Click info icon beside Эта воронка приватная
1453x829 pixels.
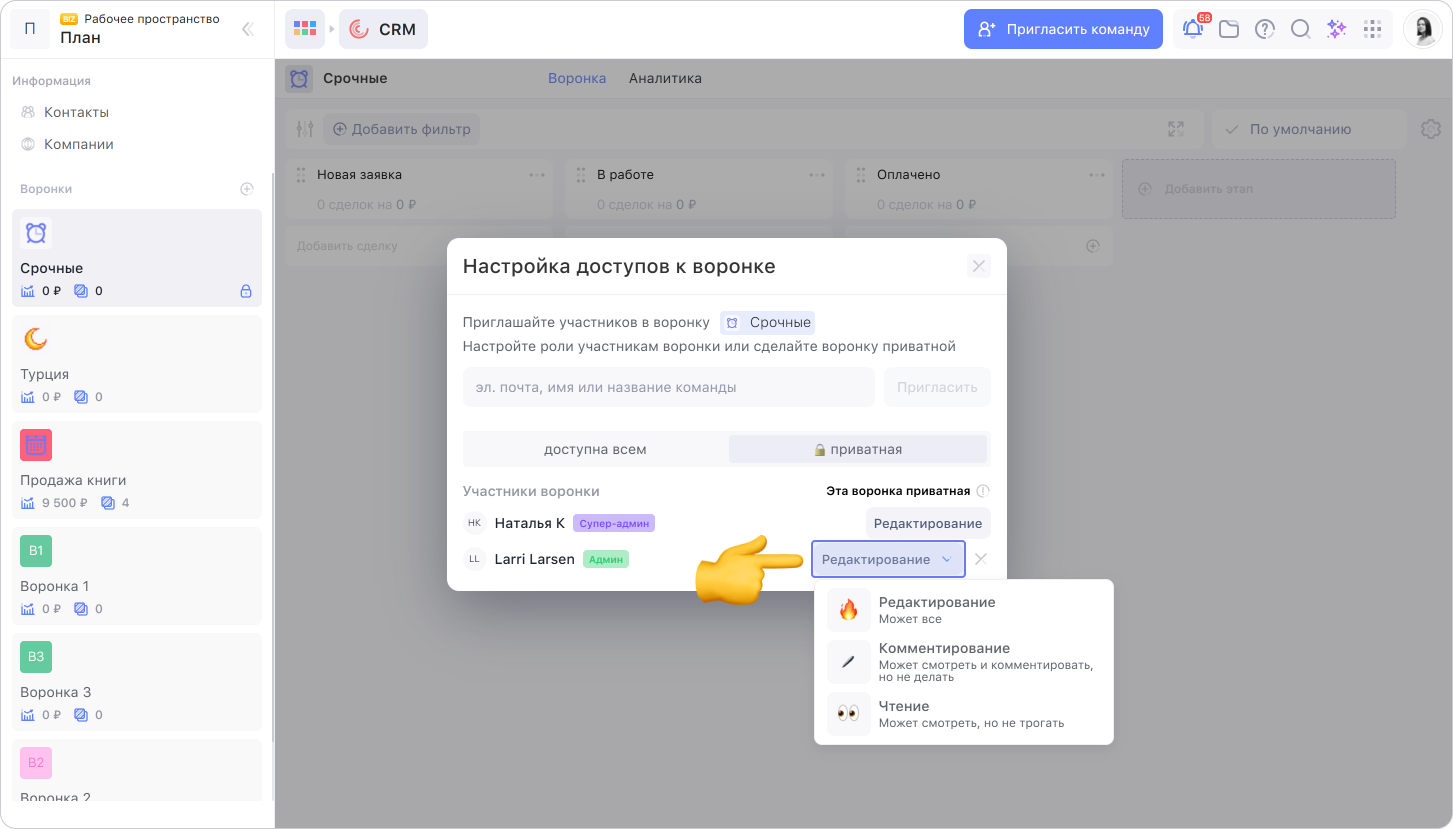983,491
